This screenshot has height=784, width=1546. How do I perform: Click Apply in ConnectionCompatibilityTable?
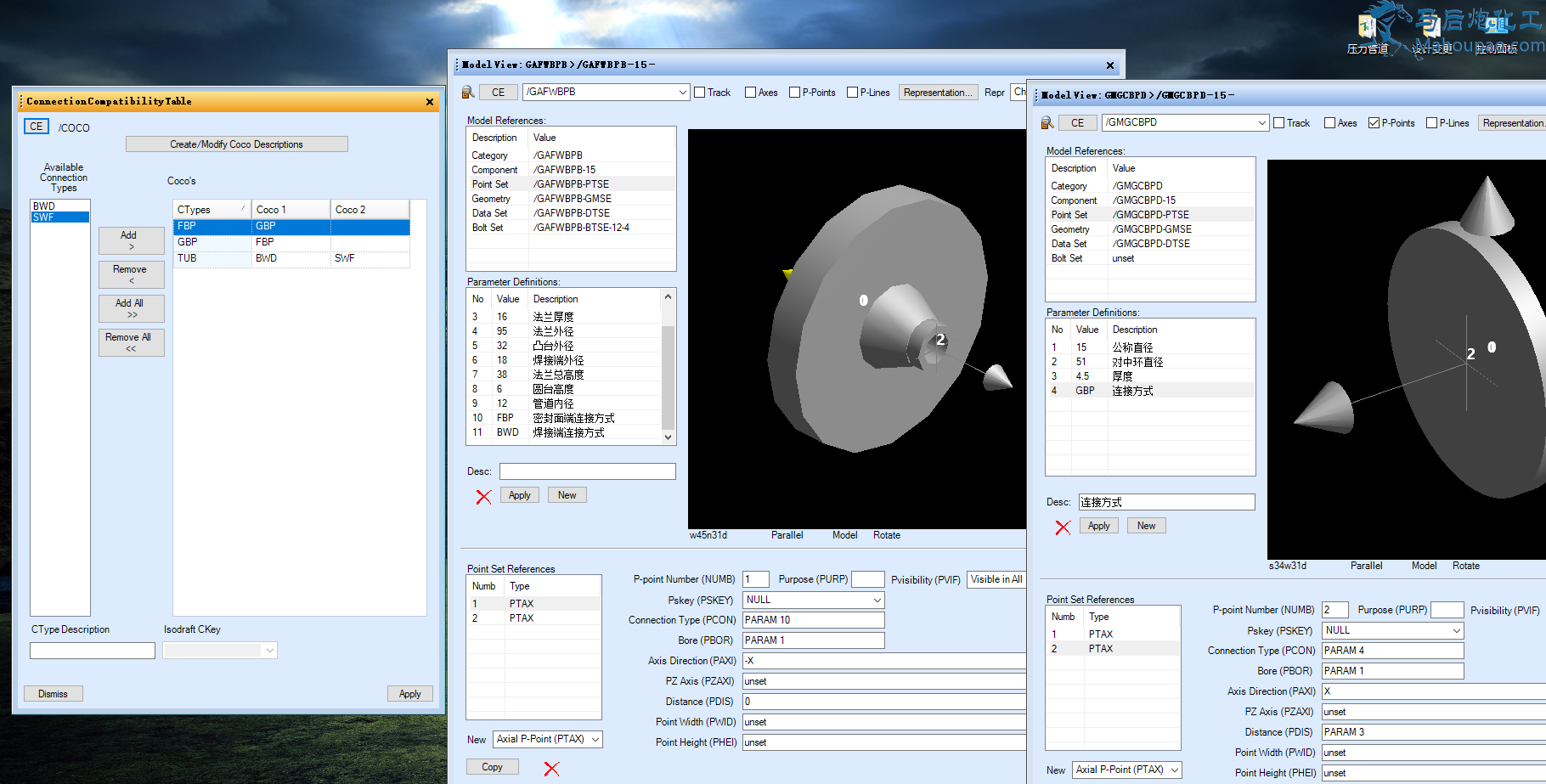pos(410,694)
